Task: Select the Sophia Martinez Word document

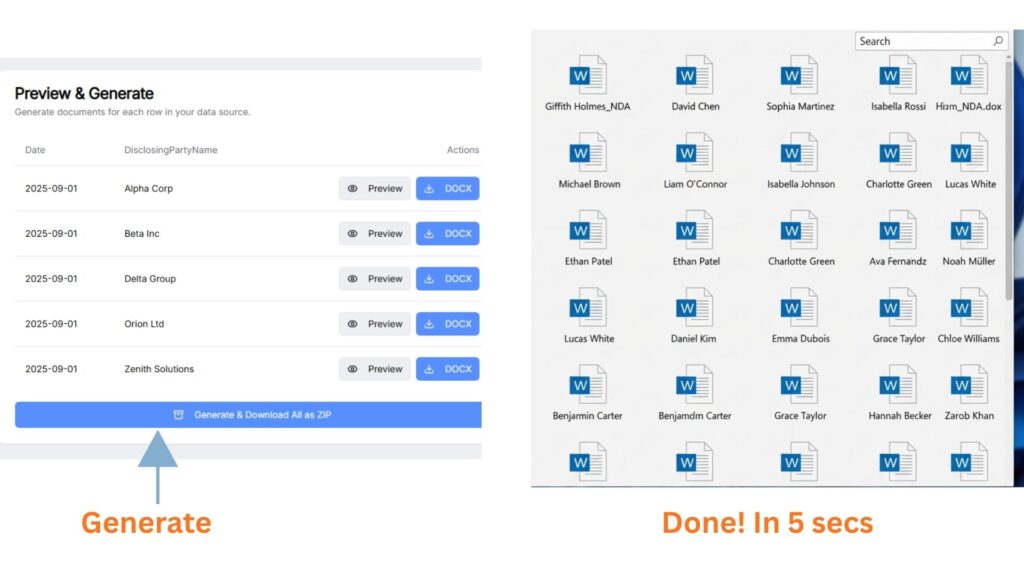Action: coord(800,76)
